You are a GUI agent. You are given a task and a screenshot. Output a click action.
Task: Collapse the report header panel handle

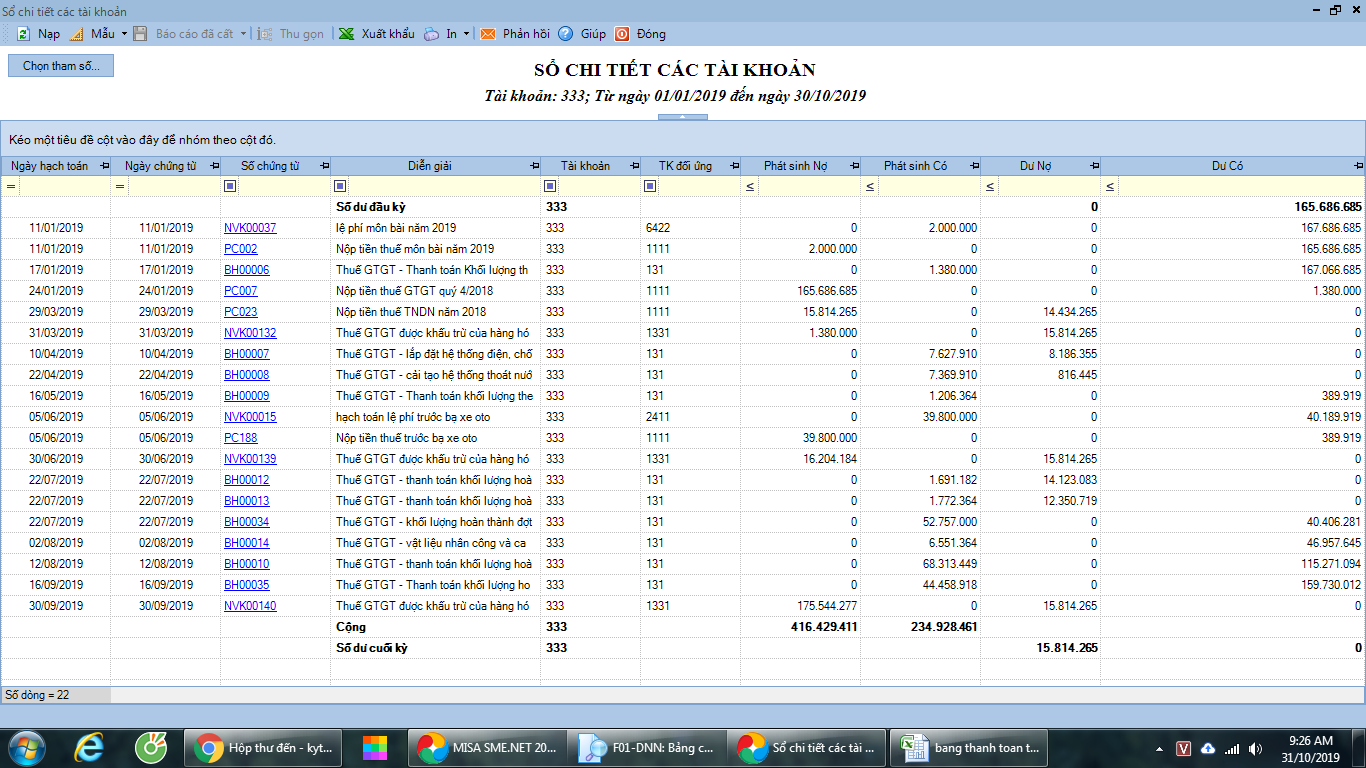pyautogui.click(x=682, y=117)
